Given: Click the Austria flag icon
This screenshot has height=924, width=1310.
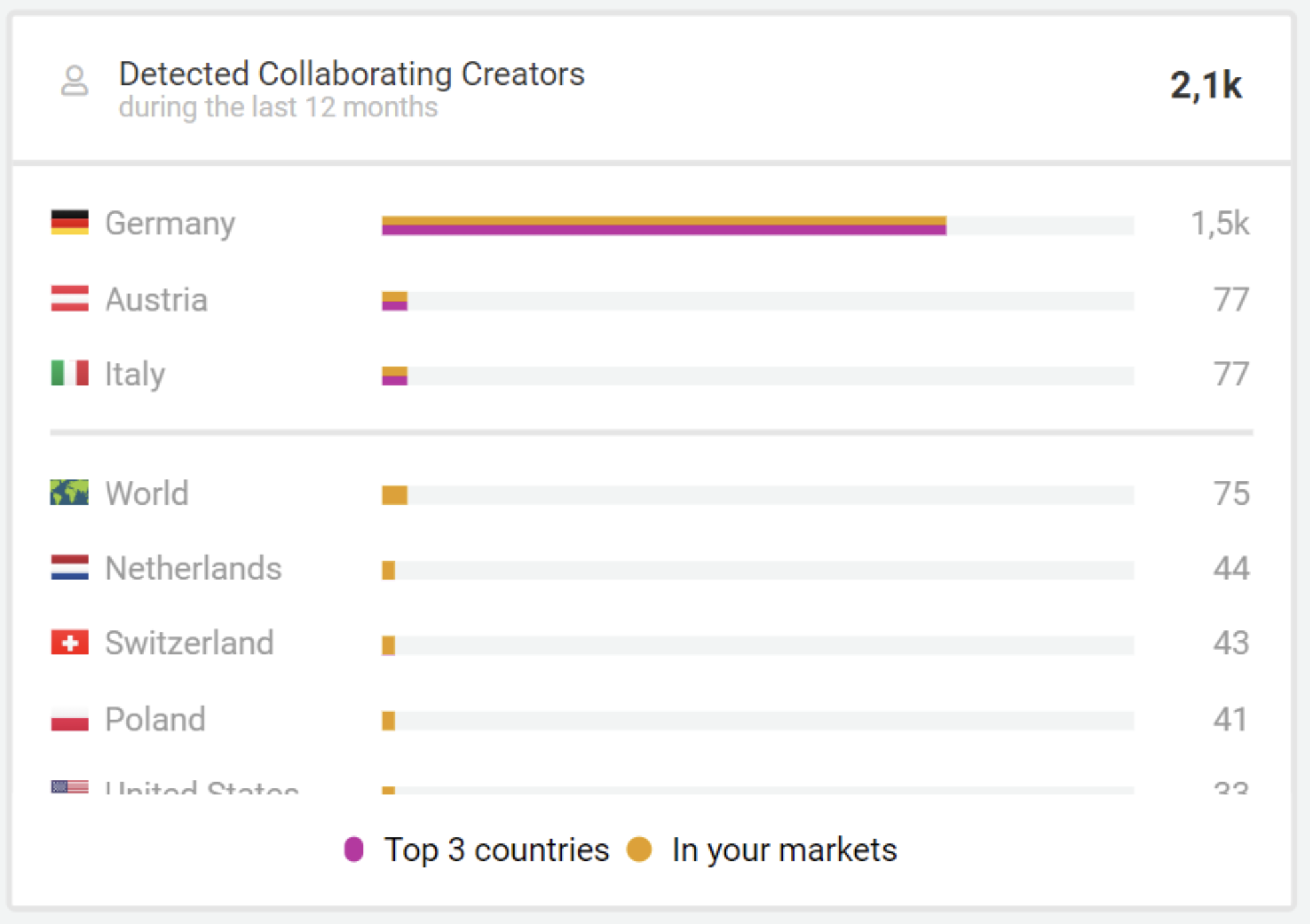Looking at the screenshot, I should click(69, 298).
